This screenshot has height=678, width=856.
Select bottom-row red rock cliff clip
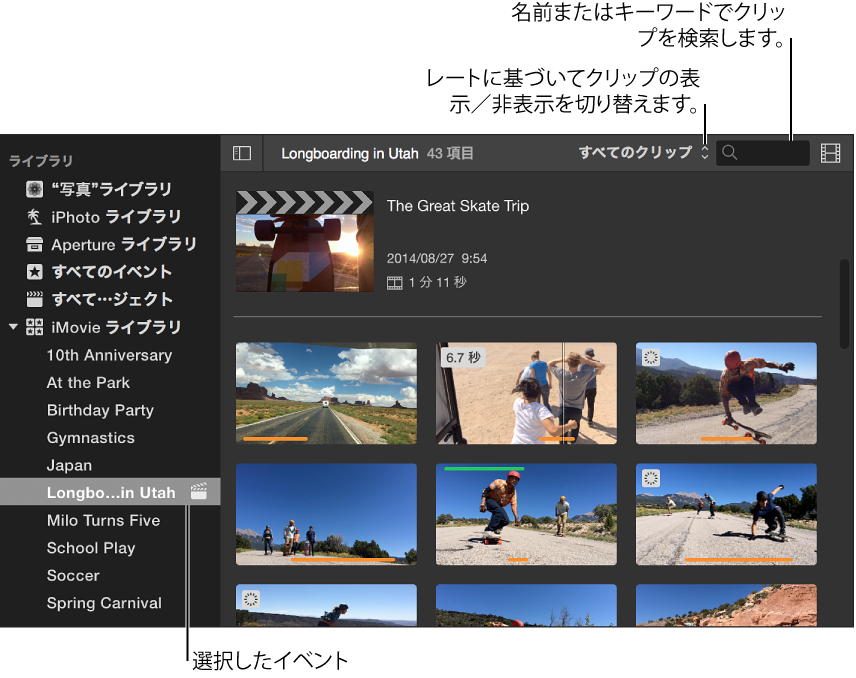726,605
